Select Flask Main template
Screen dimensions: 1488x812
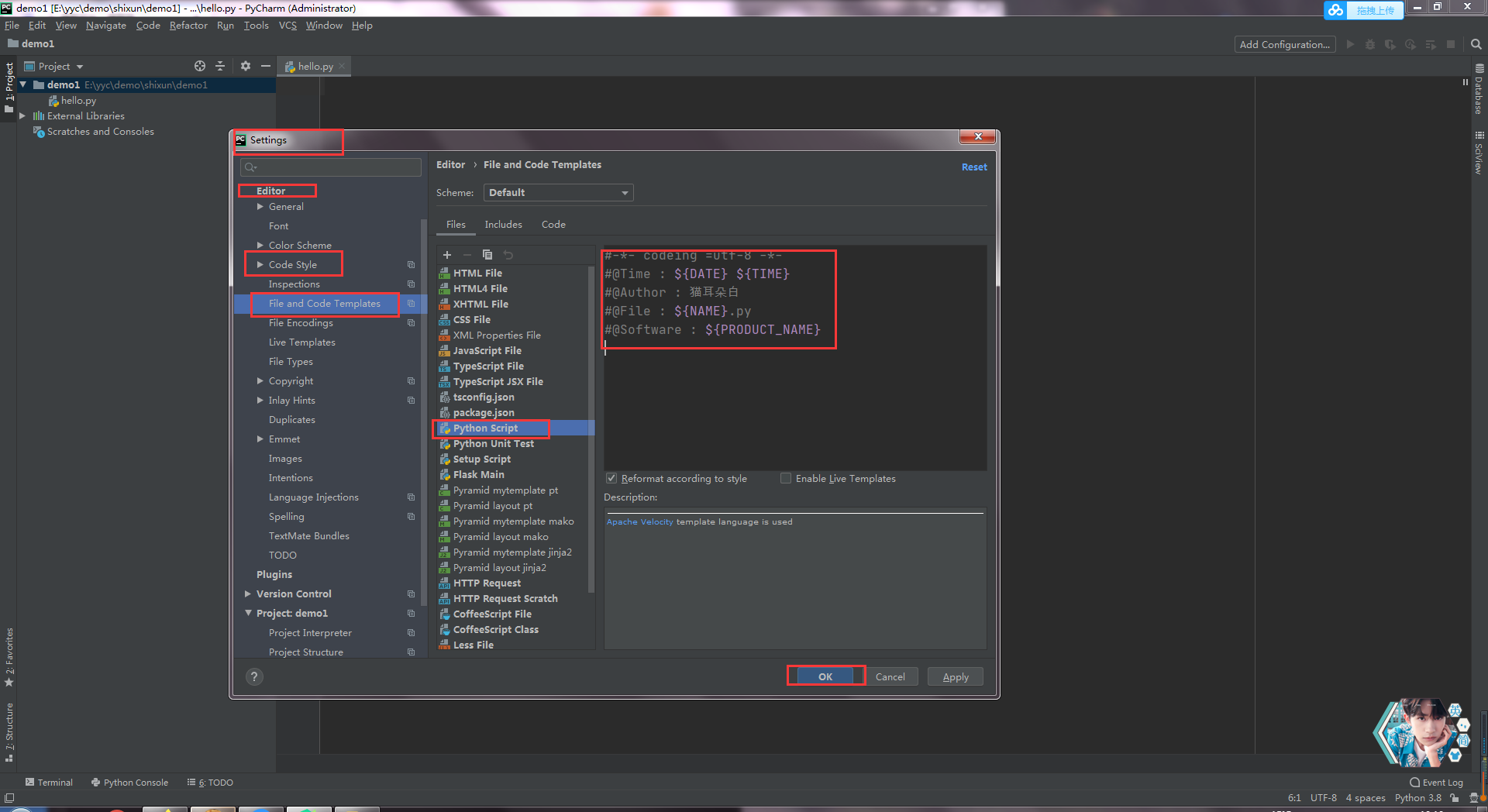pyautogui.click(x=478, y=474)
